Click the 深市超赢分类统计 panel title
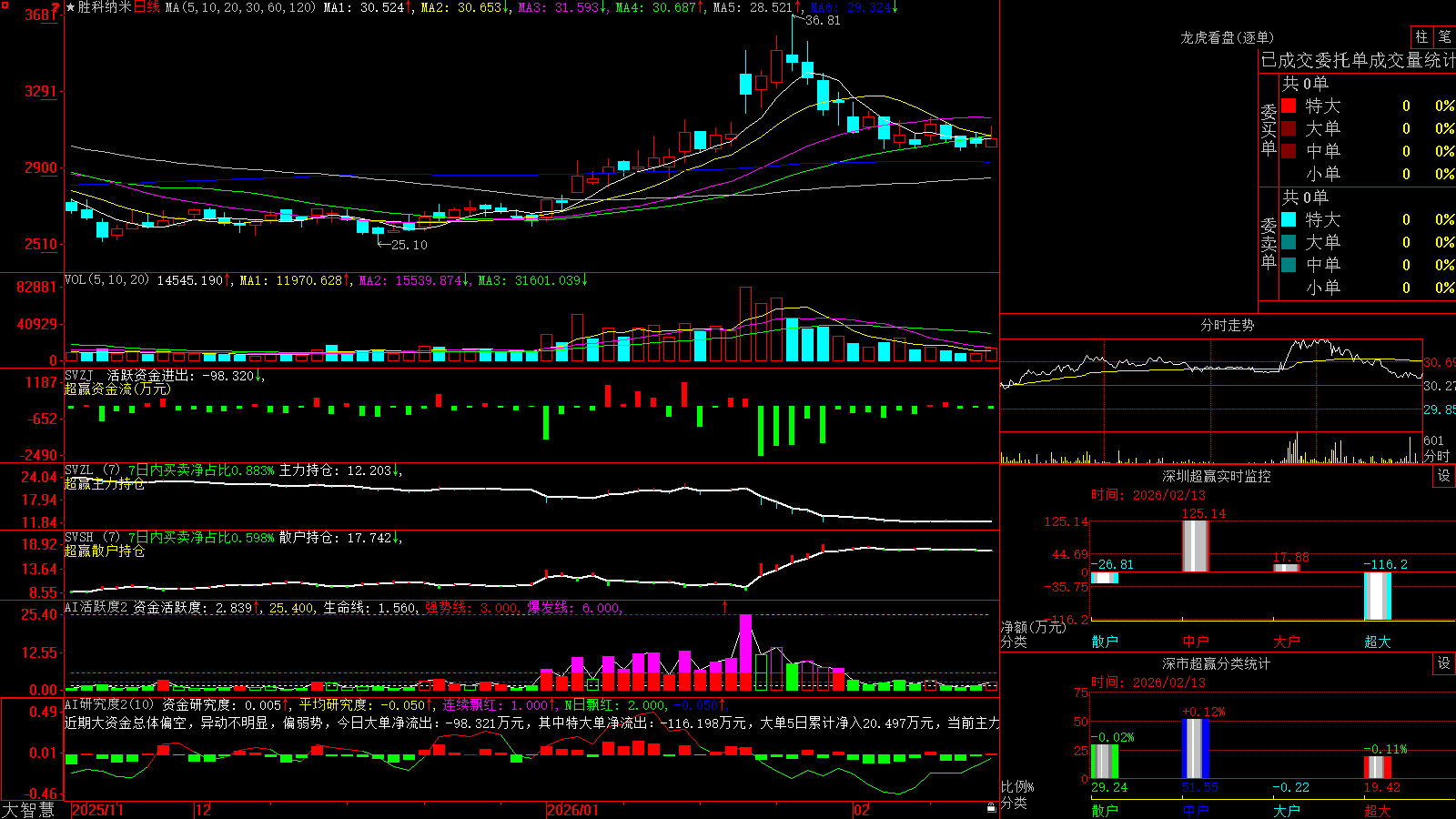1456x819 pixels. point(1216,663)
